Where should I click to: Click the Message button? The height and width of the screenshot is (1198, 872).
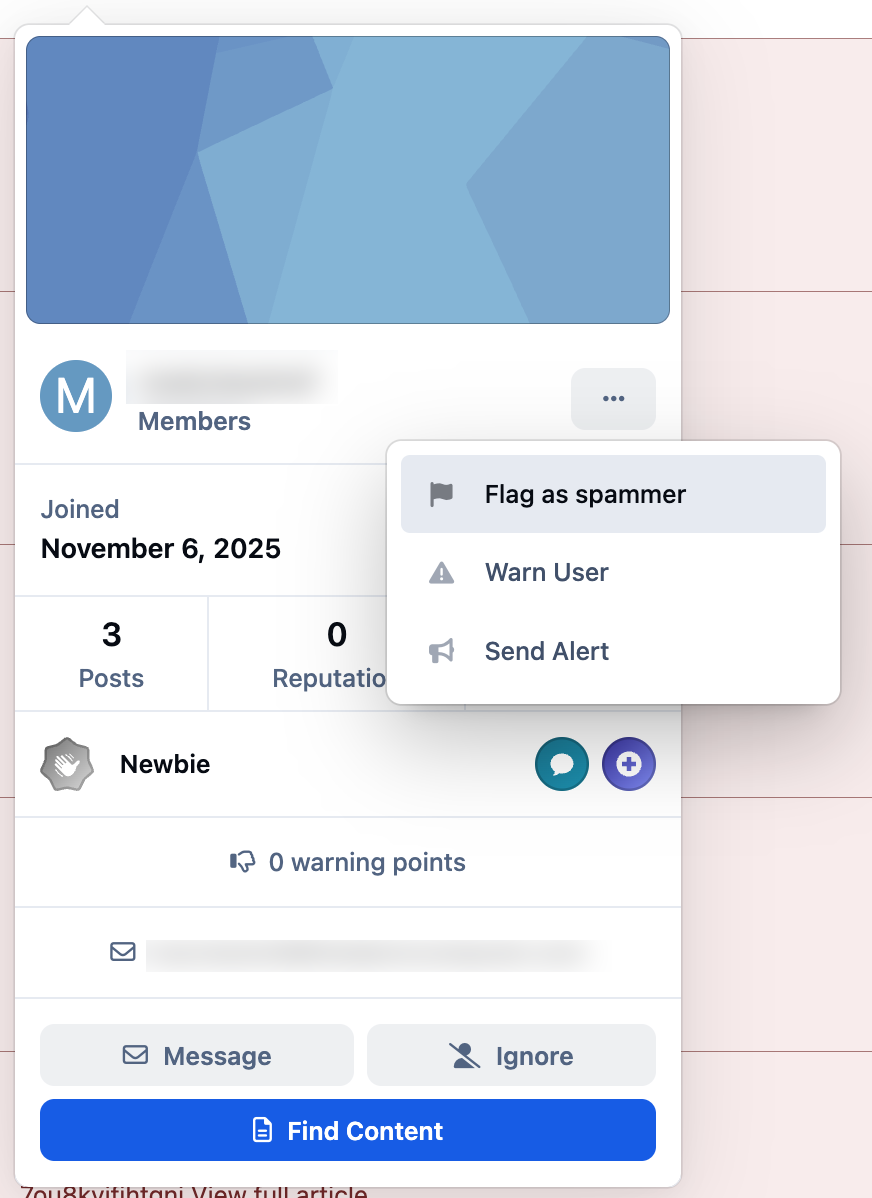197,1055
